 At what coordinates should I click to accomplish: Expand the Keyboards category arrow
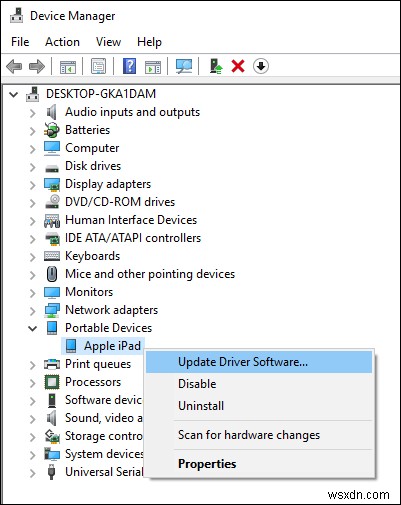(32, 257)
